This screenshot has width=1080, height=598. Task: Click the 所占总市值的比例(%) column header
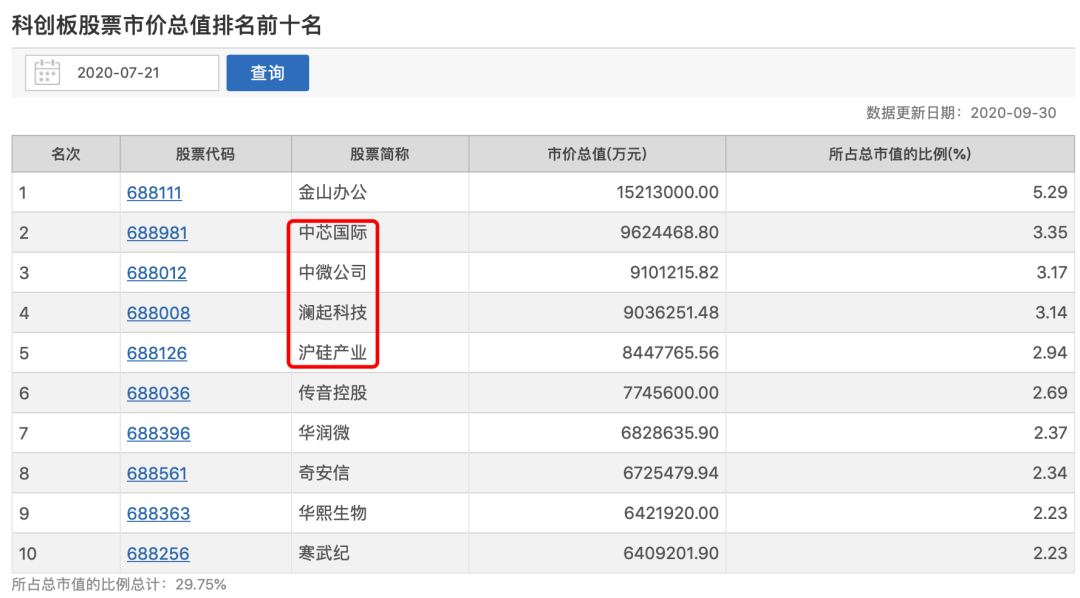pyautogui.click(x=900, y=154)
